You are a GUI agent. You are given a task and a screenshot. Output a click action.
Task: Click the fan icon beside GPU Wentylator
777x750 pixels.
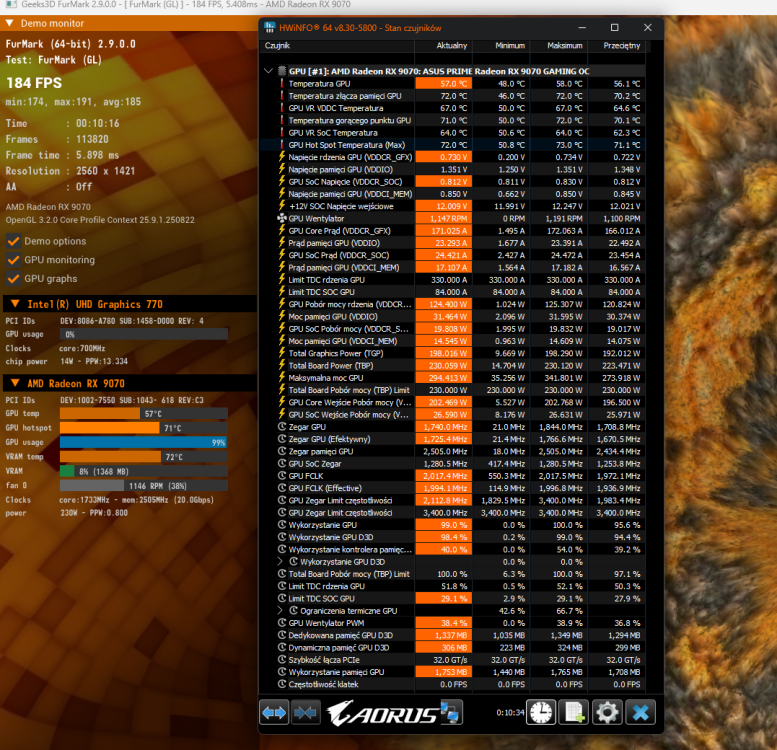click(x=282, y=218)
